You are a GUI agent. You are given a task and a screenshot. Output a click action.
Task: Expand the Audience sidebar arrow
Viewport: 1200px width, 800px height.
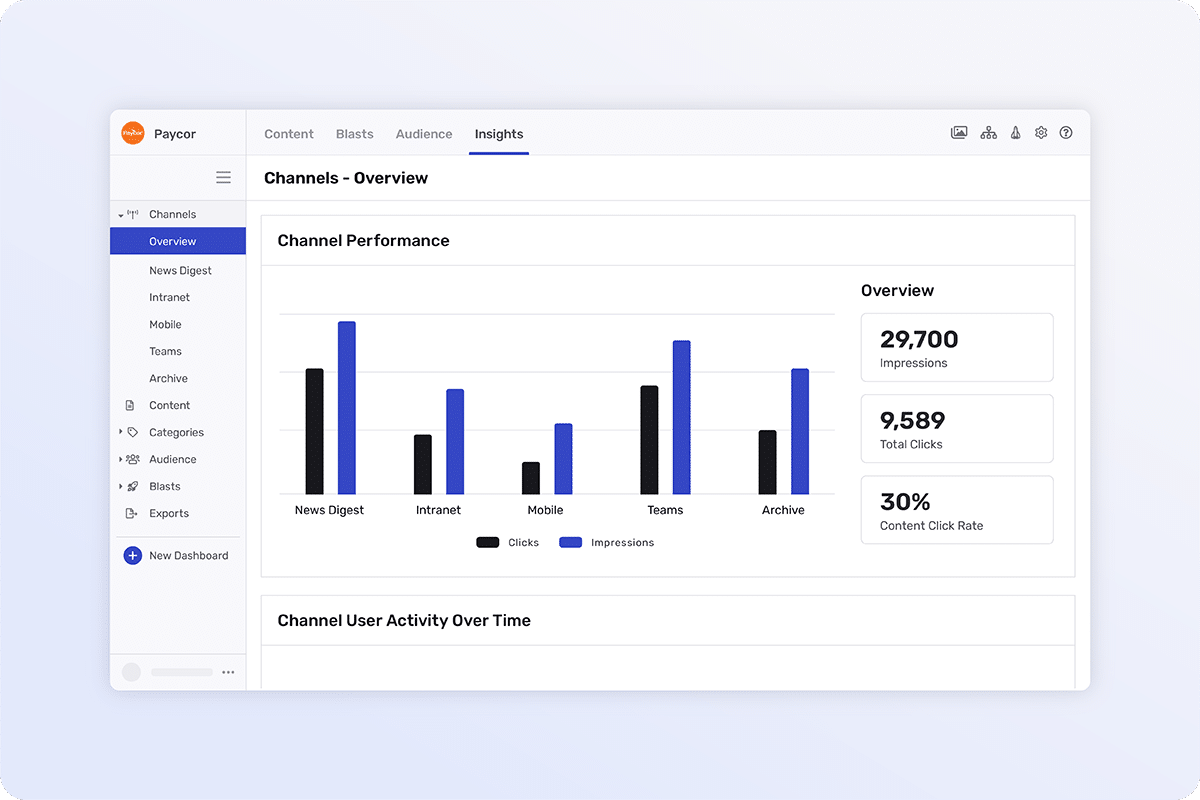coord(120,459)
